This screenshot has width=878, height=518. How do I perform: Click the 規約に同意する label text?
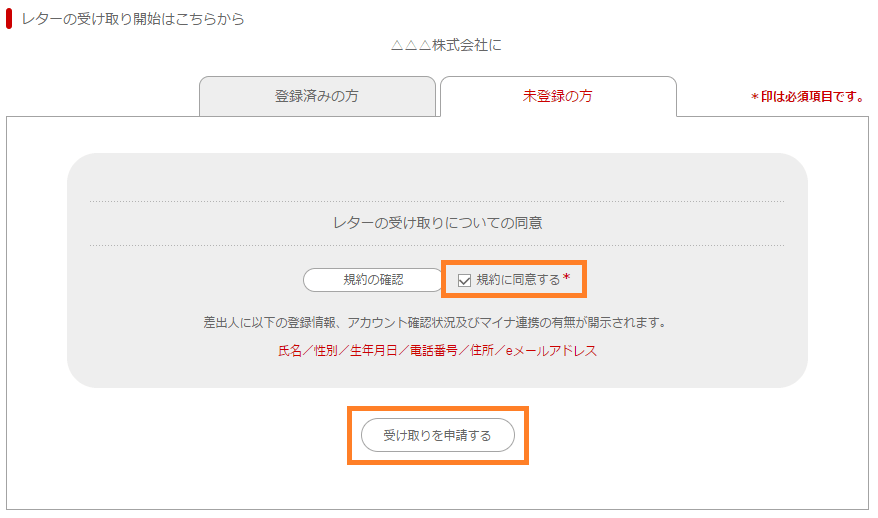click(519, 280)
